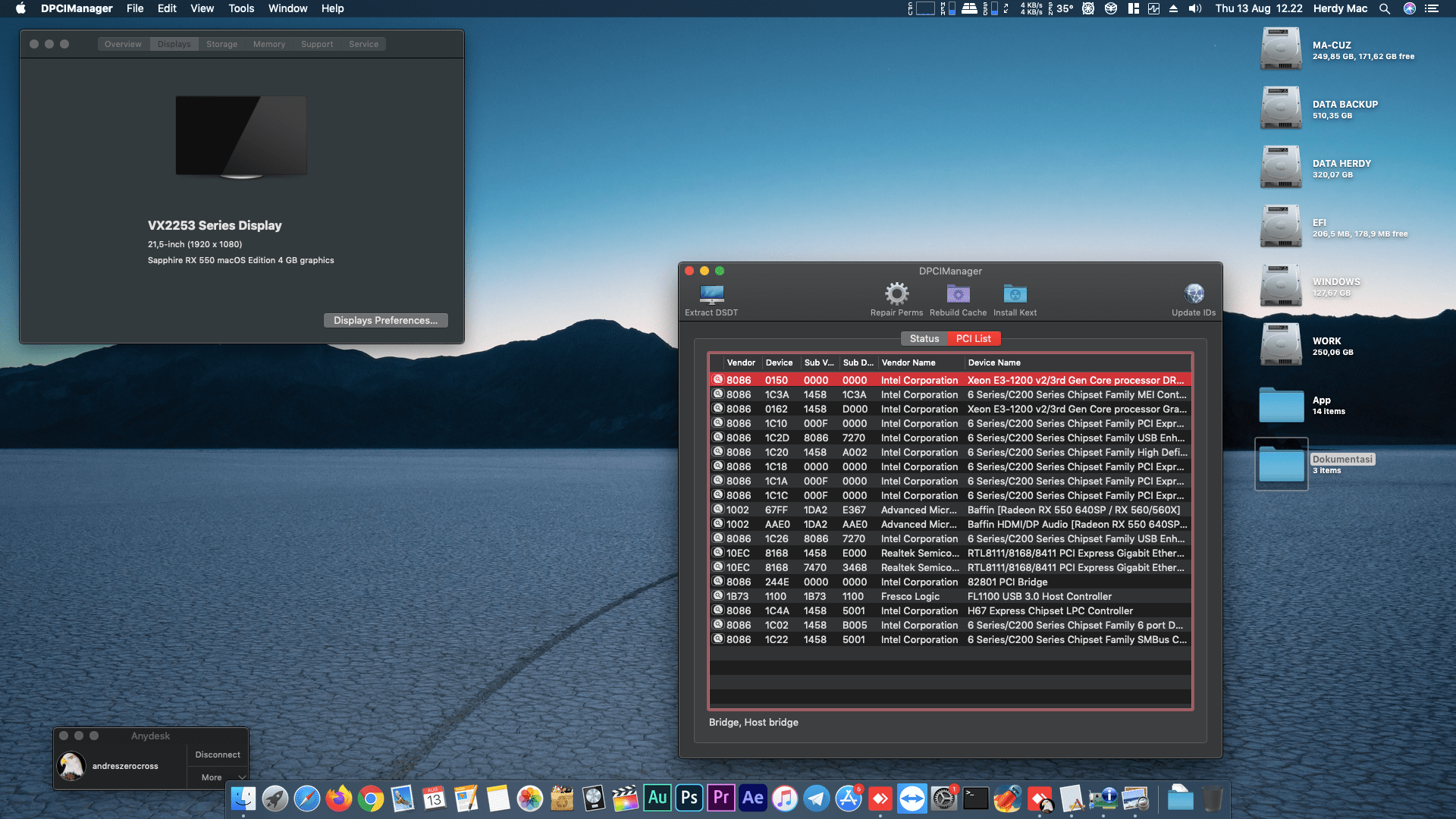Select the High Definition Audio device row
The height and width of the screenshot is (819, 1456).
(950, 453)
